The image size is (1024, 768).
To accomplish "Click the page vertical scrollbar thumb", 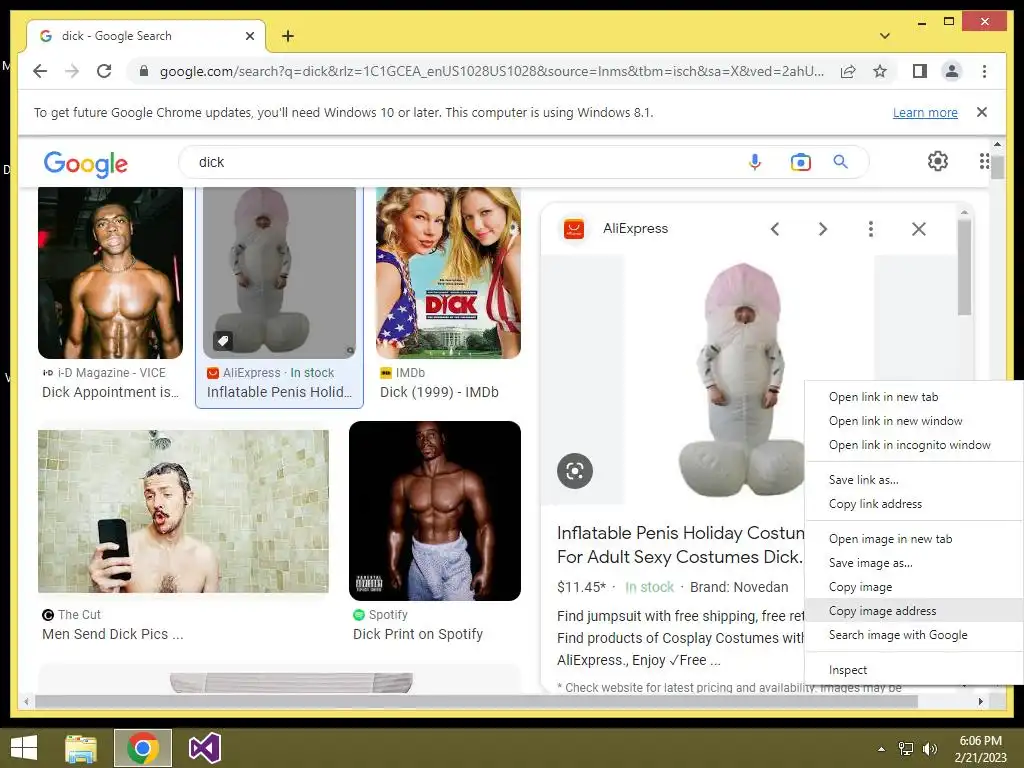I will point(997,165).
